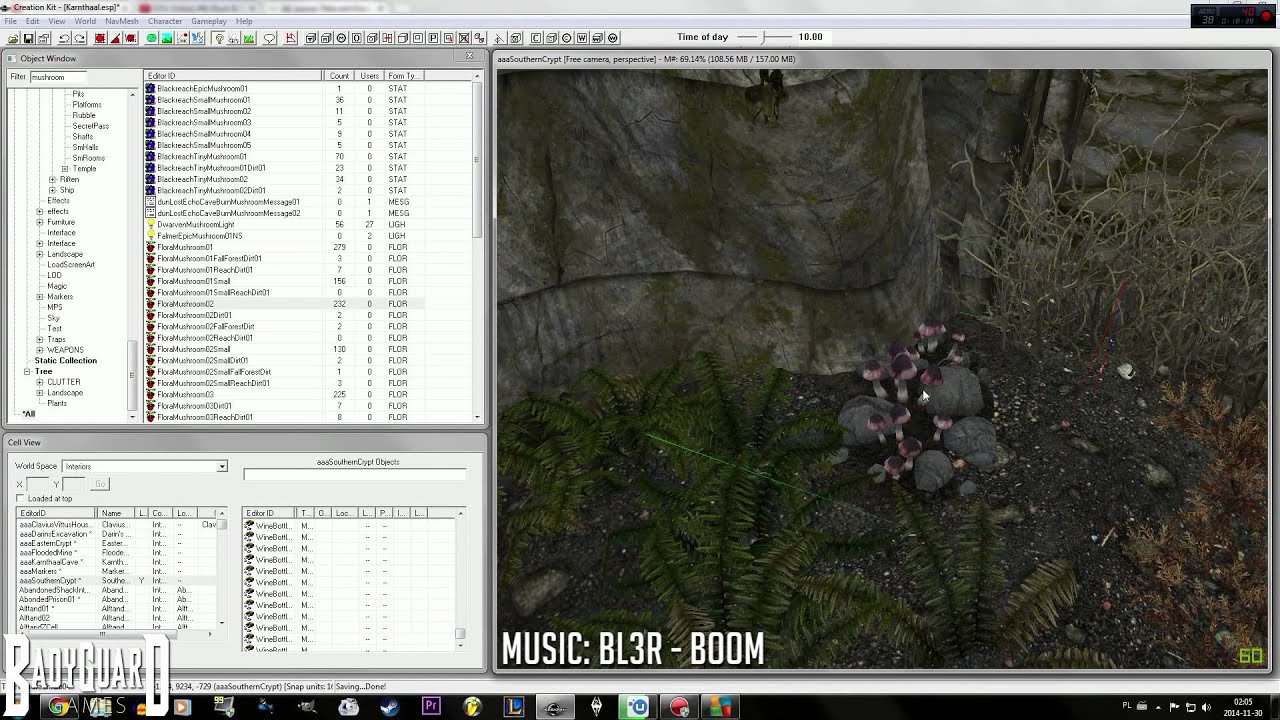Image resolution: width=1280 pixels, height=720 pixels.
Task: Enable the Loaded at top checkbox
Action: (20, 498)
